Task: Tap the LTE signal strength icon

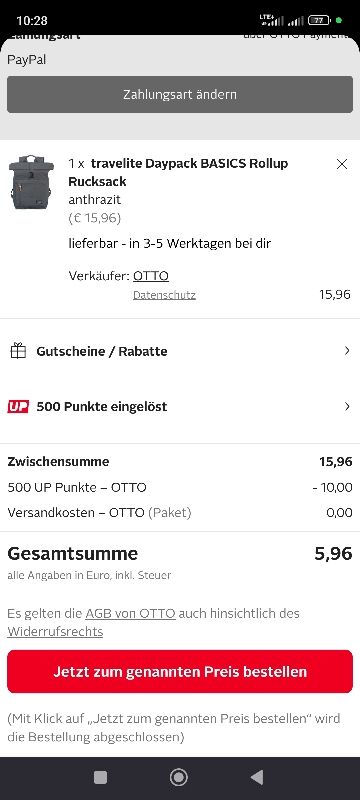Action: (x=271, y=20)
